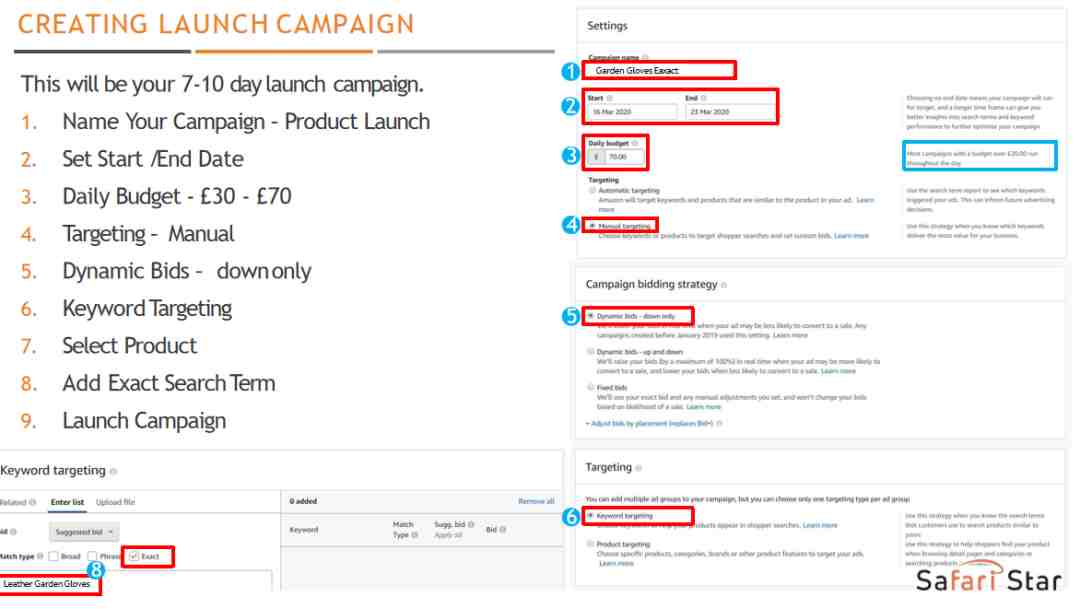
Task: Click the Daily budget amount field
Action: [x=624, y=157]
